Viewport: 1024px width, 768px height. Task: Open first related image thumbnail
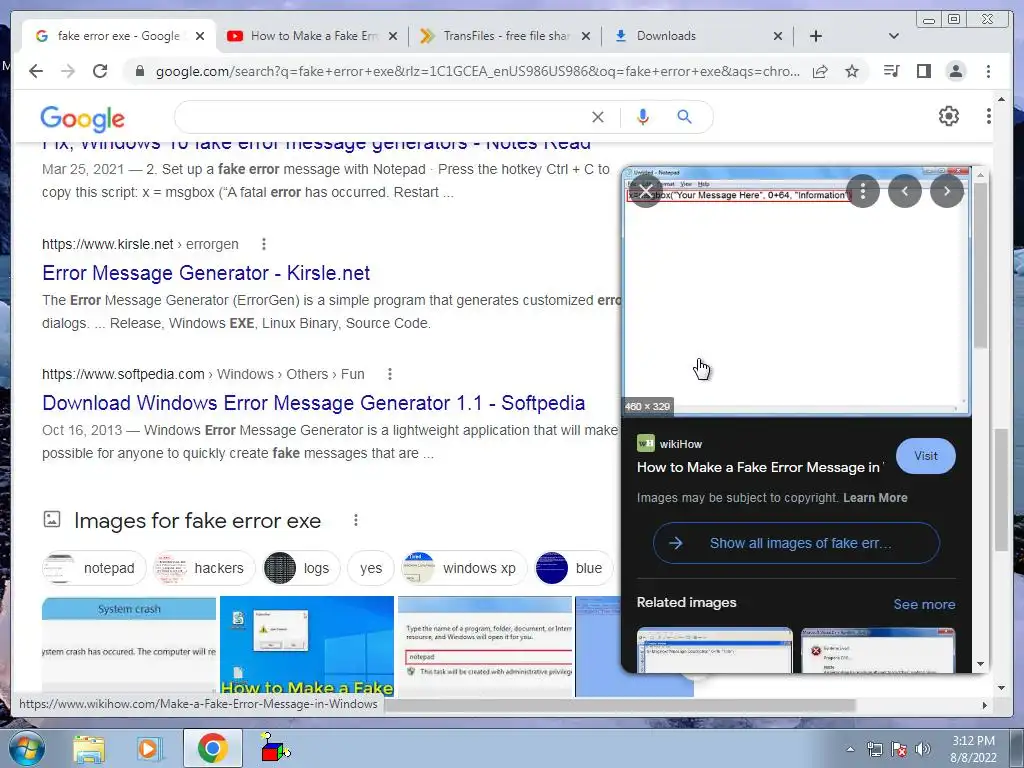click(714, 650)
